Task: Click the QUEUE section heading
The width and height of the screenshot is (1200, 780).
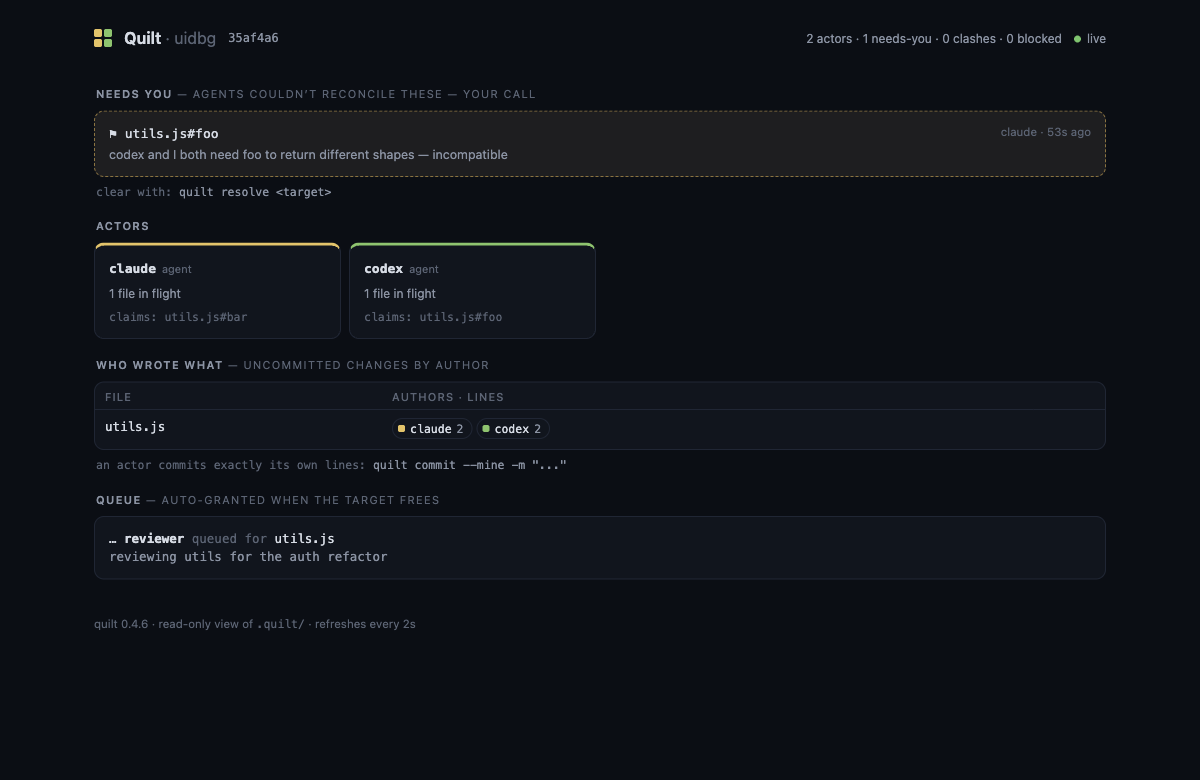Action: click(118, 500)
